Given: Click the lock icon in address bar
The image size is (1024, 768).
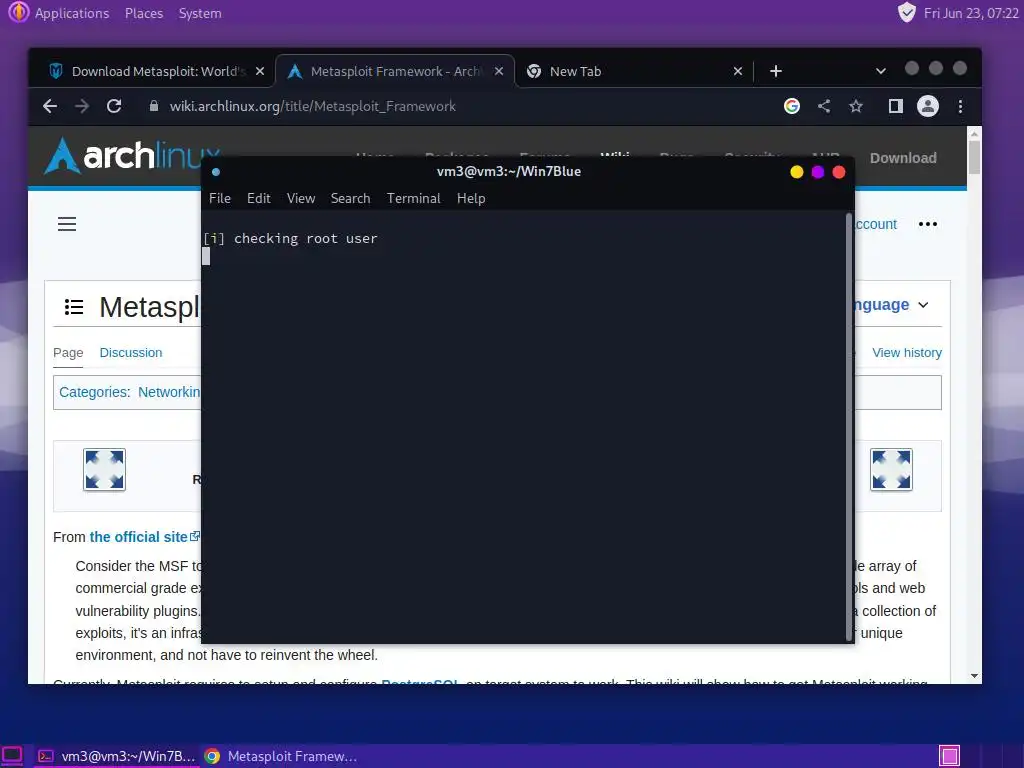Looking at the screenshot, I should pos(154,106).
